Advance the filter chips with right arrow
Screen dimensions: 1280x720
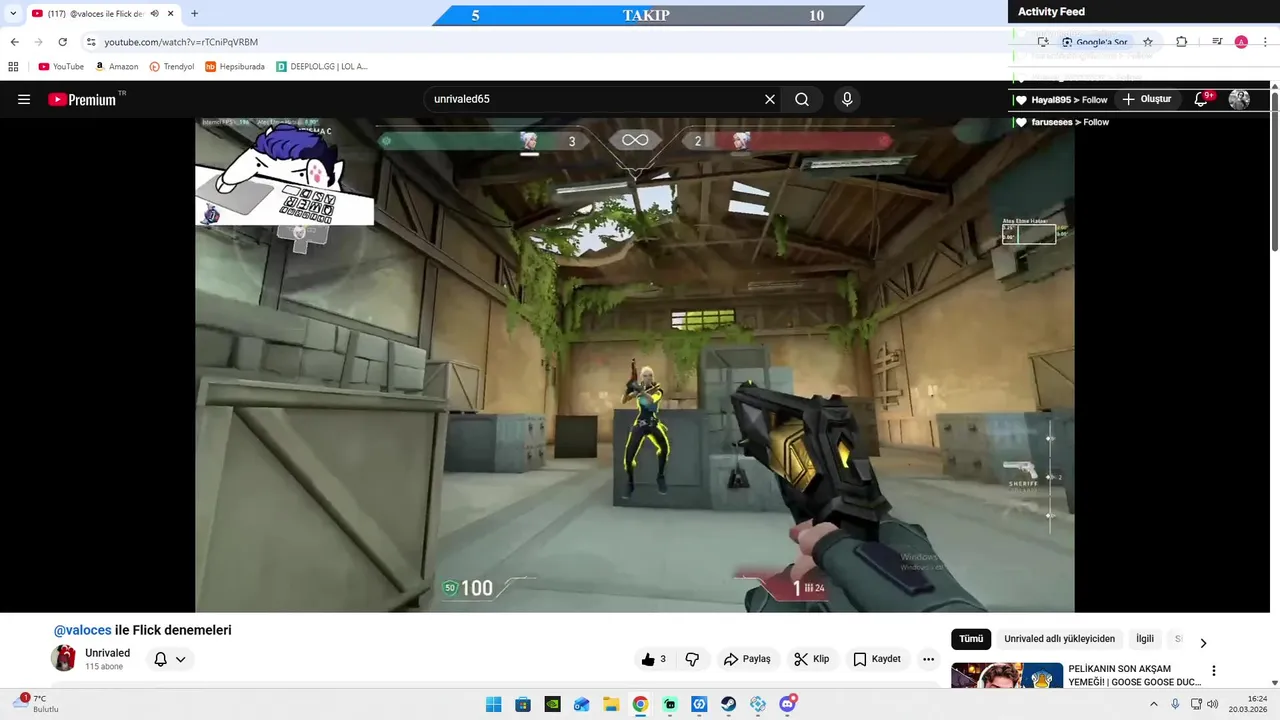(1203, 643)
